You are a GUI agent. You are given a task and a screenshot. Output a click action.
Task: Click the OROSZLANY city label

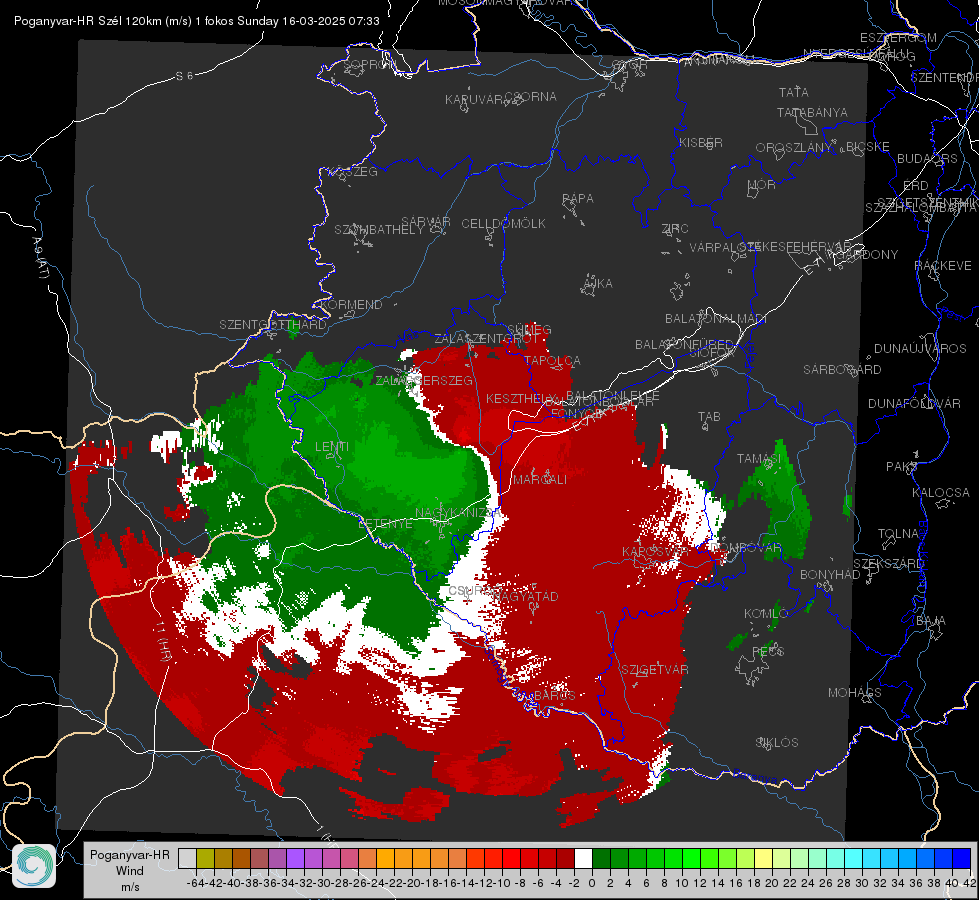coord(794,147)
